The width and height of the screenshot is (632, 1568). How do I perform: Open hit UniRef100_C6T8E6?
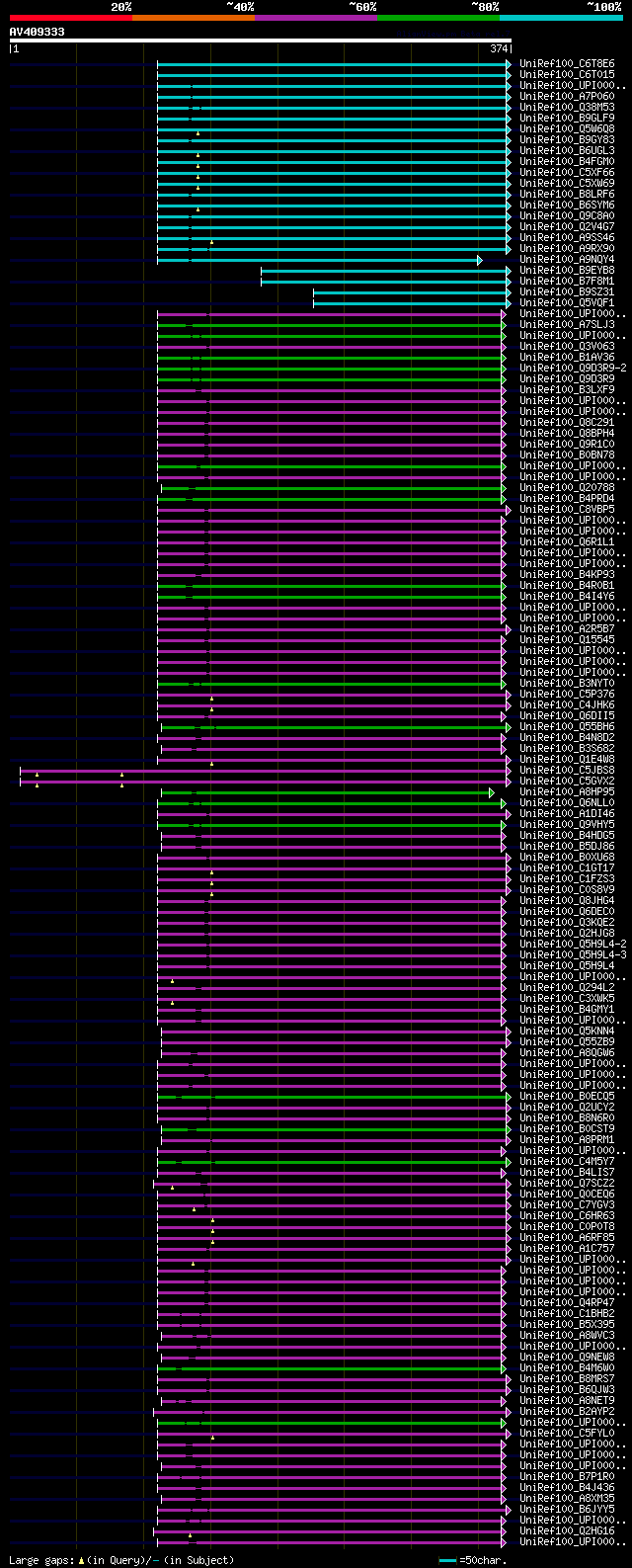[x=567, y=64]
